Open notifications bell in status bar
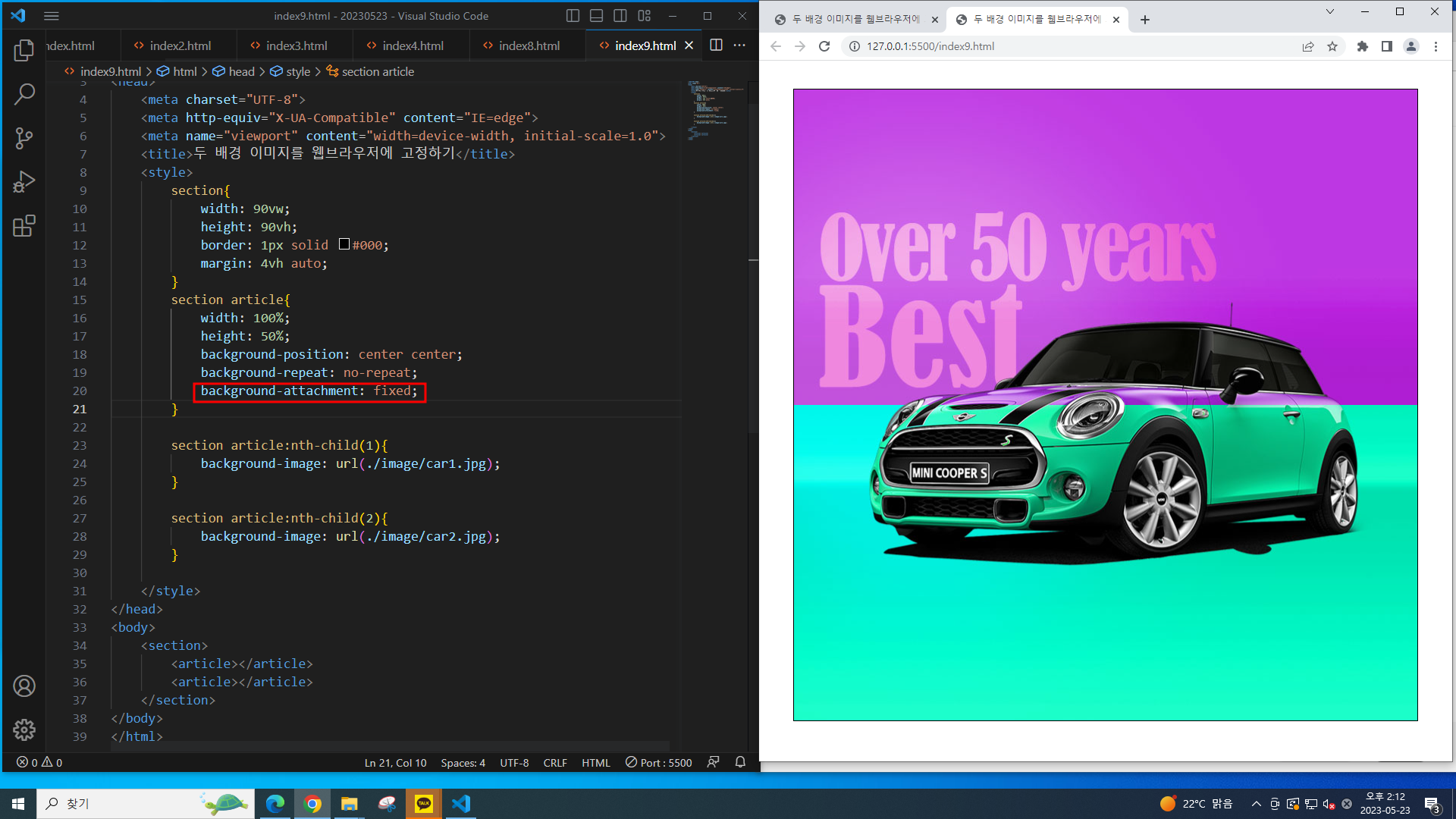 740,762
